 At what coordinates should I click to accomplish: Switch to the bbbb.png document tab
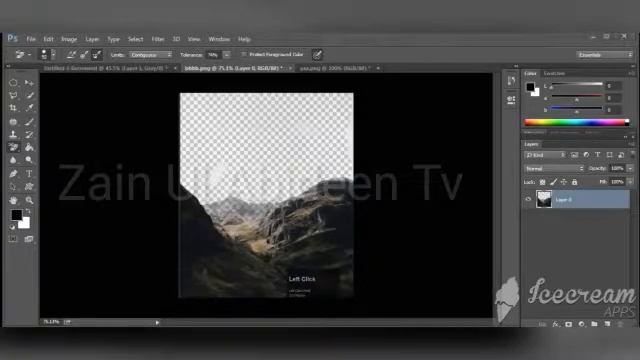[x=233, y=68]
